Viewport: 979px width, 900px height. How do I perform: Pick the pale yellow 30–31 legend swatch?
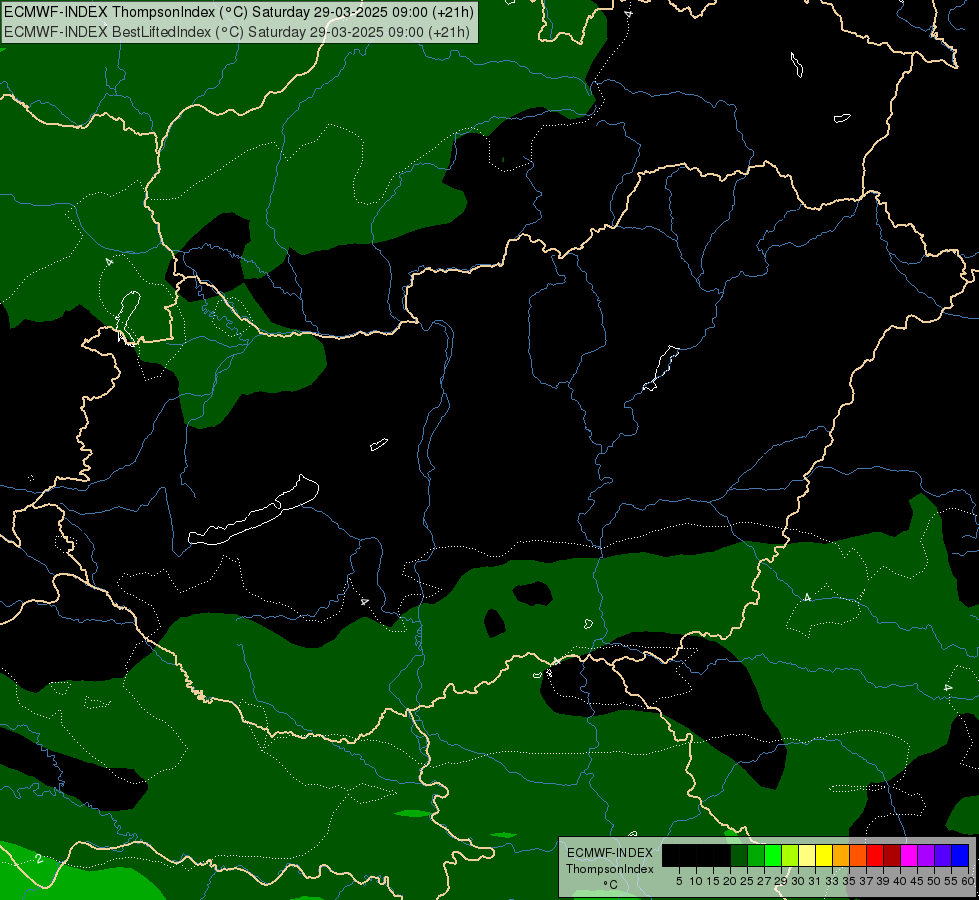click(x=807, y=855)
